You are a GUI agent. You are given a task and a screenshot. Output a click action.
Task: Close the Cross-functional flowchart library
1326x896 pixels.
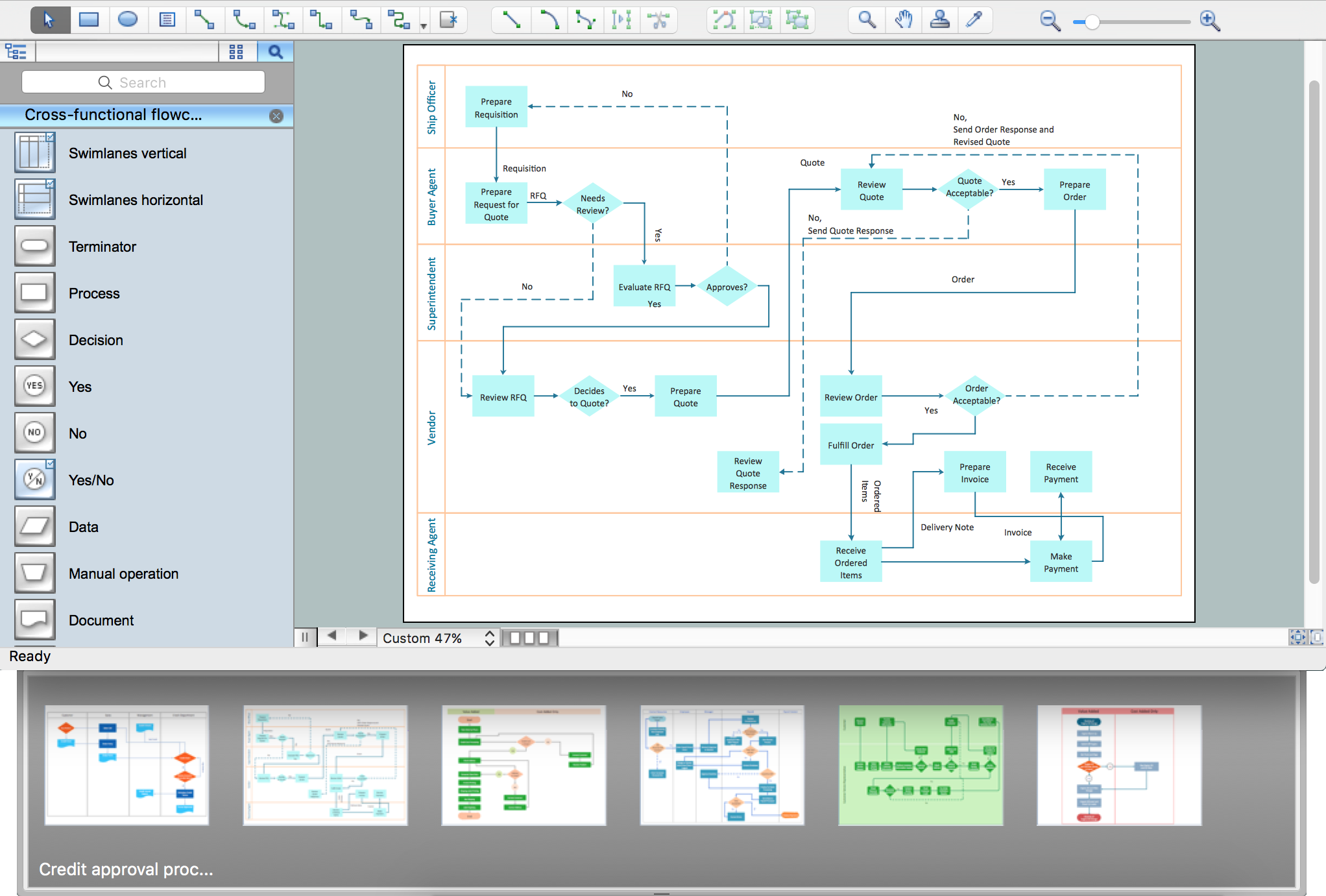[x=276, y=116]
